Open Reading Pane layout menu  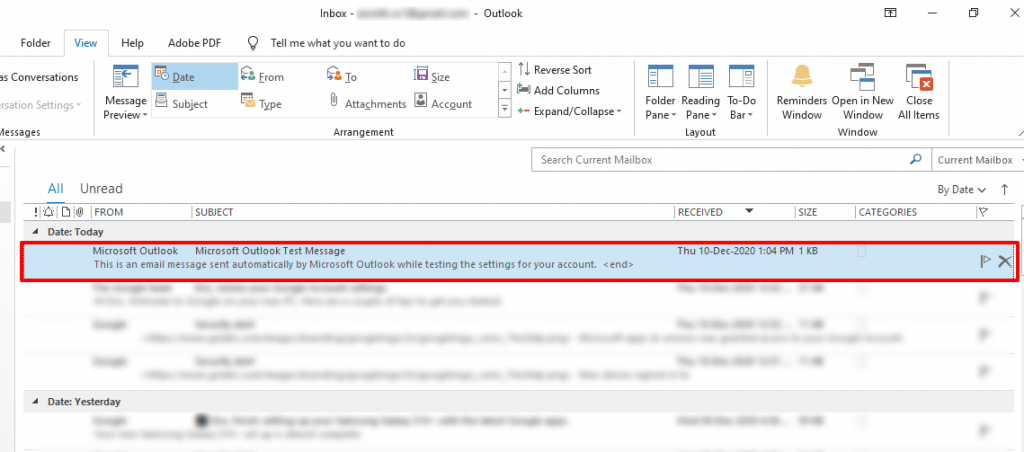click(700, 93)
